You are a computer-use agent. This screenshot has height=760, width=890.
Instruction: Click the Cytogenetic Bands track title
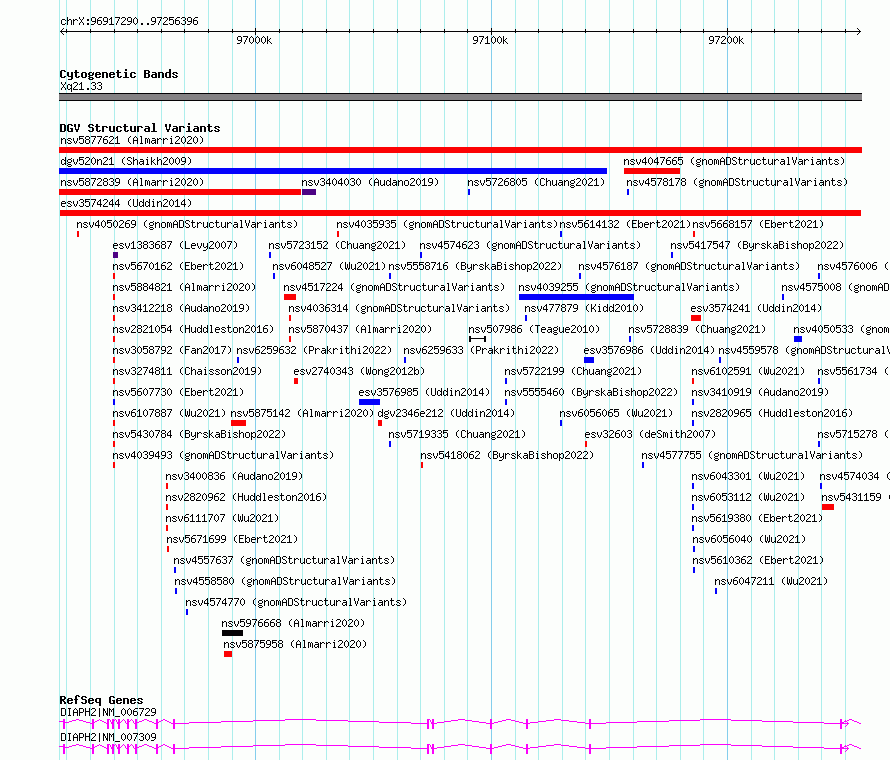(x=119, y=74)
